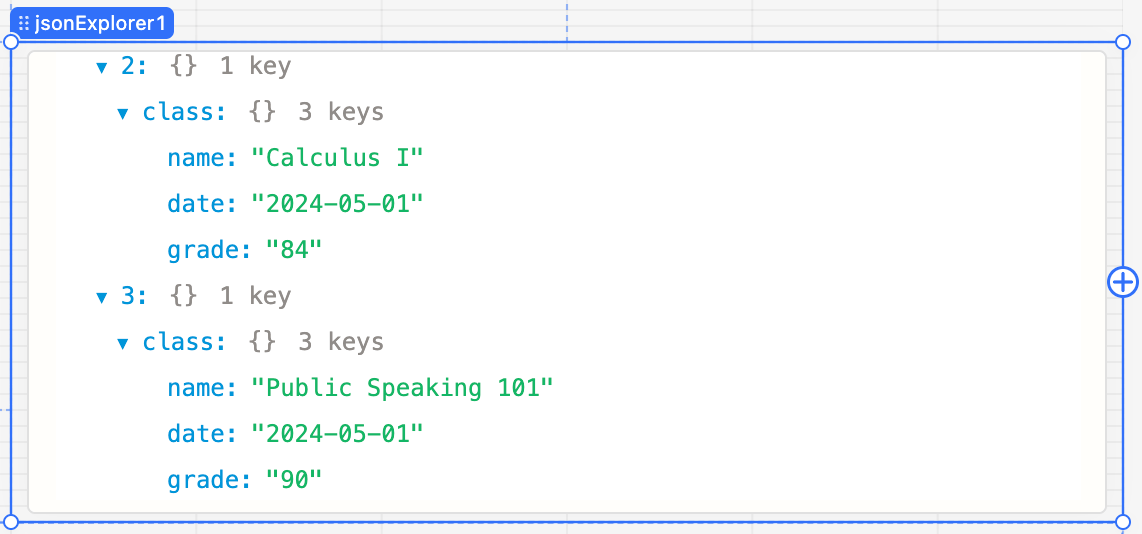Click the "3 keys" summary of item 2 class
This screenshot has height=534, width=1142.
(x=340, y=112)
